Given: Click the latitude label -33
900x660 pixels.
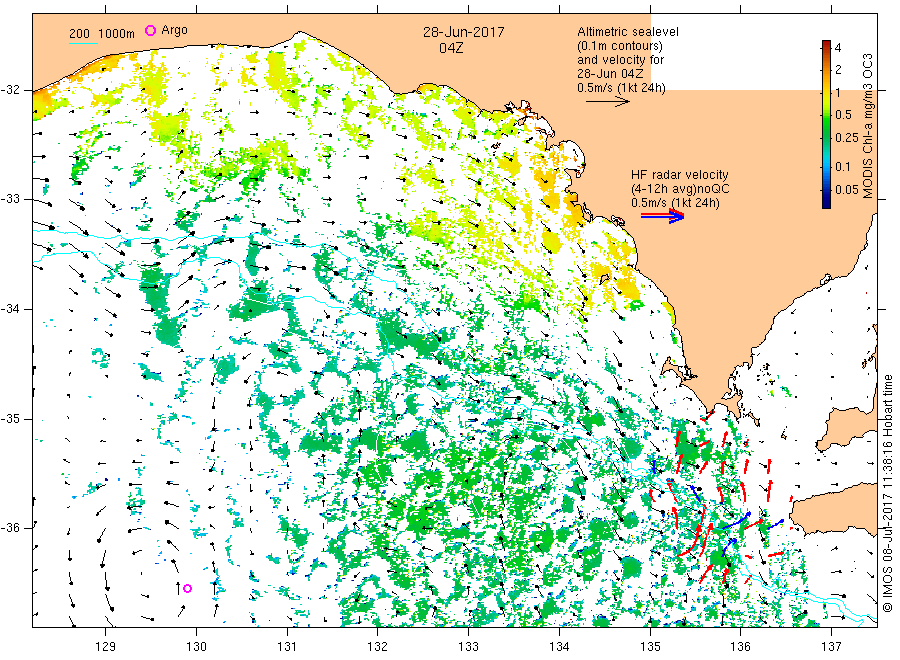Looking at the screenshot, I should tap(10, 199).
